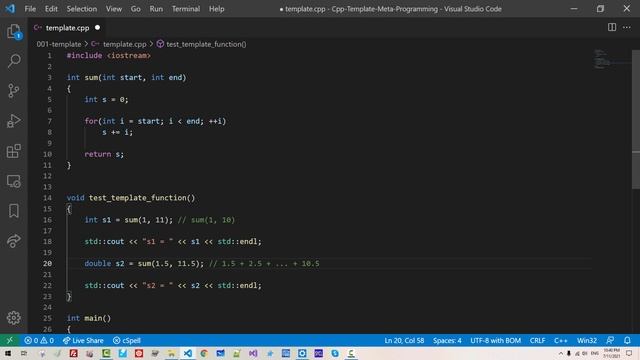Click the VS Code logo in title bar
This screenshot has width=640, height=360.
tap(10, 9)
